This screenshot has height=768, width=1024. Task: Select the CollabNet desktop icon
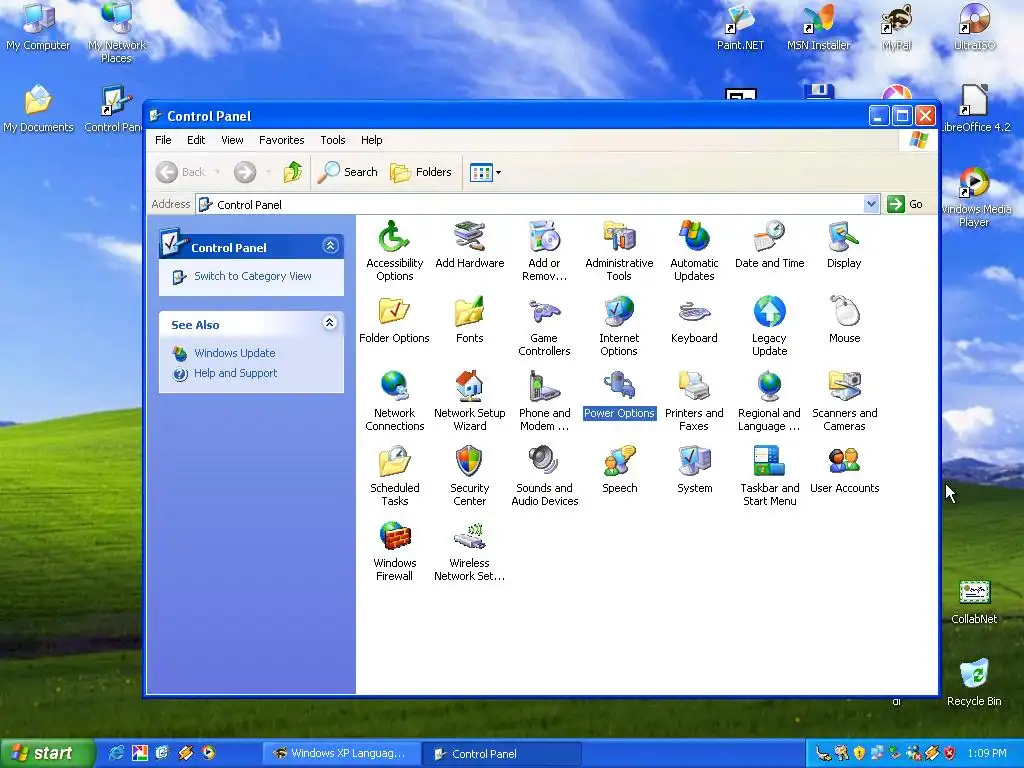[x=974, y=601]
